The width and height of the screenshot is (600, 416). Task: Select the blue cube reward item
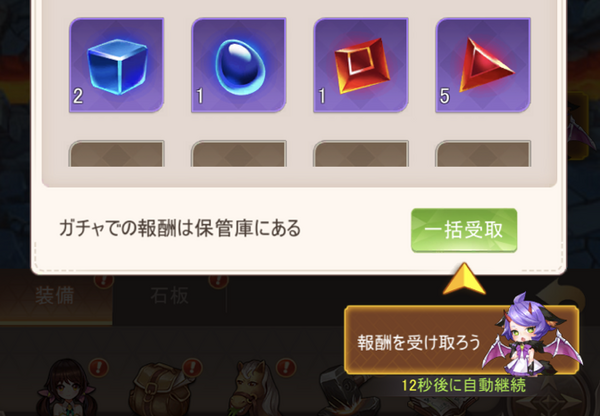click(x=116, y=65)
